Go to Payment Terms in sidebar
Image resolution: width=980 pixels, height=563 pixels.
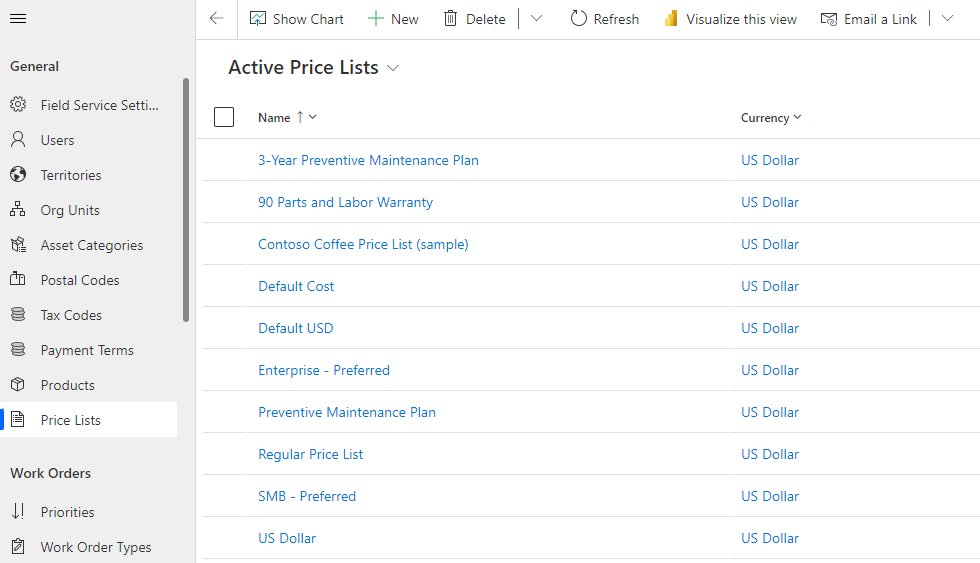coord(89,350)
